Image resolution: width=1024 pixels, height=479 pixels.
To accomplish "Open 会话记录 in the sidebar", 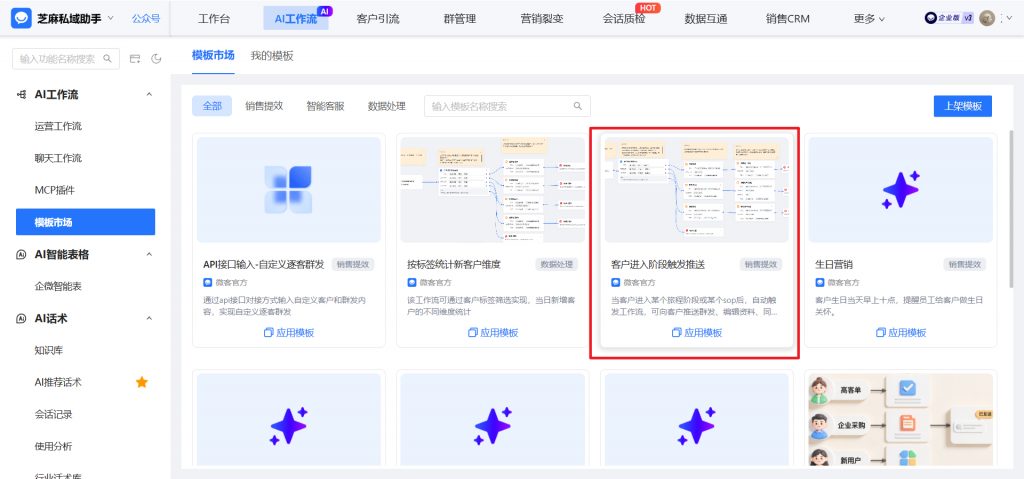I will (54, 414).
